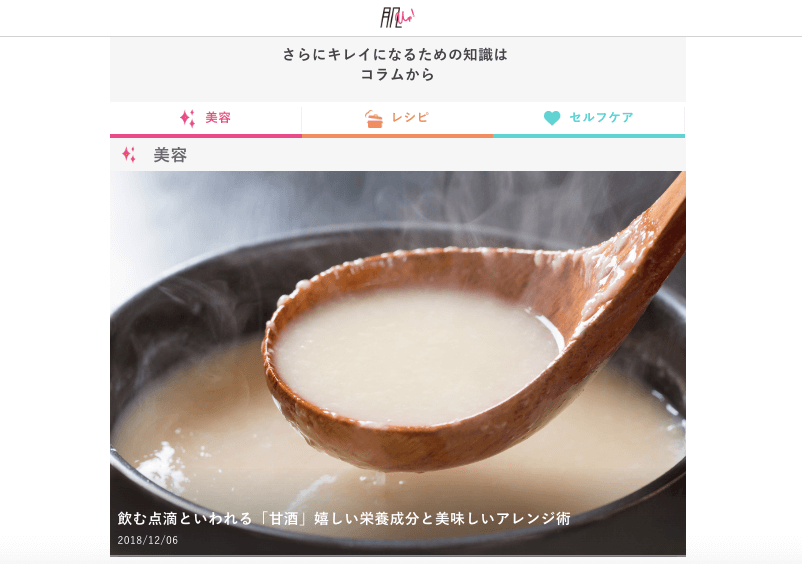Open the レシピ tab label
This screenshot has width=802, height=564.
coord(410,117)
